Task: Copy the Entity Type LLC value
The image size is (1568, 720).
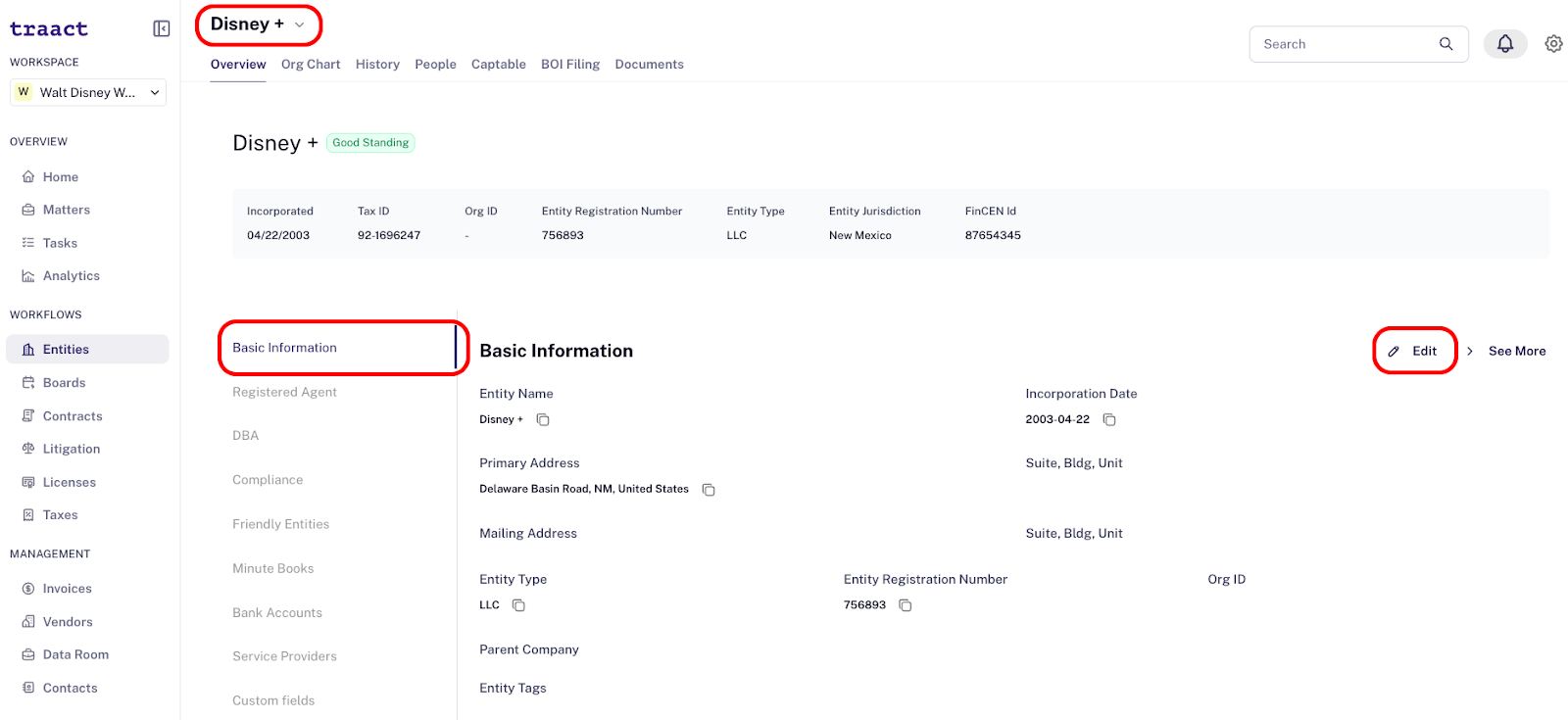Action: (x=518, y=605)
